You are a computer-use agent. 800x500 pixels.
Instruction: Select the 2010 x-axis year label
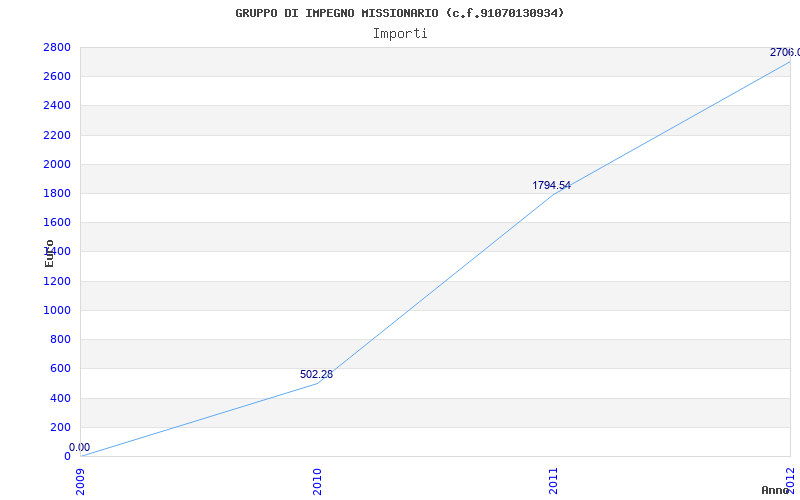click(317, 481)
